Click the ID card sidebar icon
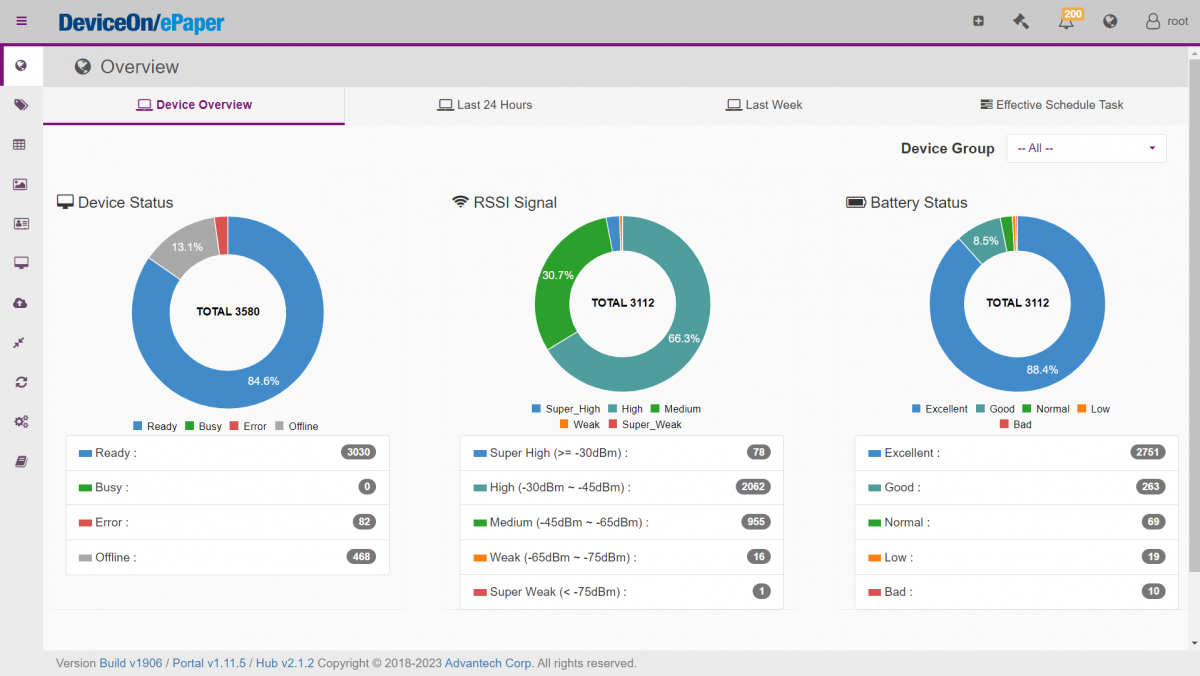The width and height of the screenshot is (1200, 676). click(20, 223)
